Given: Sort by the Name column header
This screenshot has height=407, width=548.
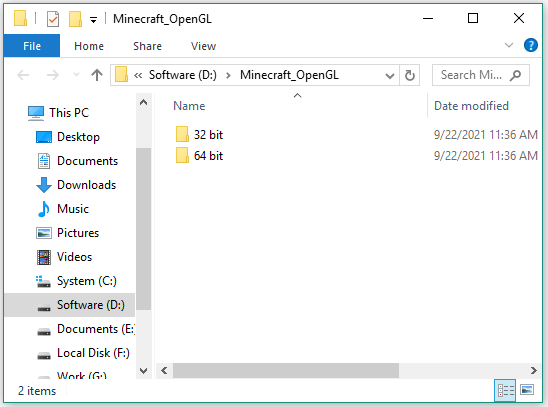Looking at the screenshot, I should click(189, 106).
